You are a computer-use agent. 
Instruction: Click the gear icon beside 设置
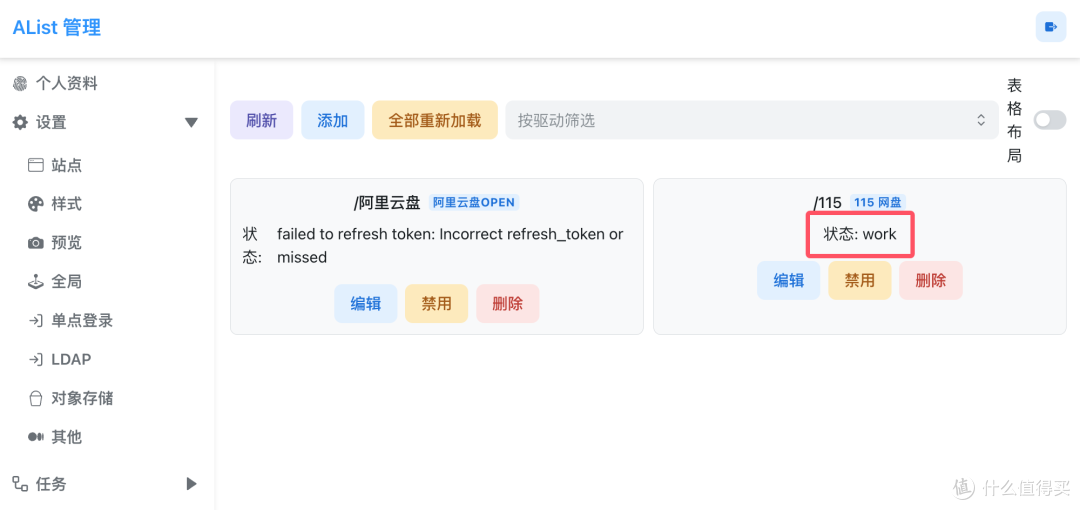pyautogui.click(x=20, y=123)
